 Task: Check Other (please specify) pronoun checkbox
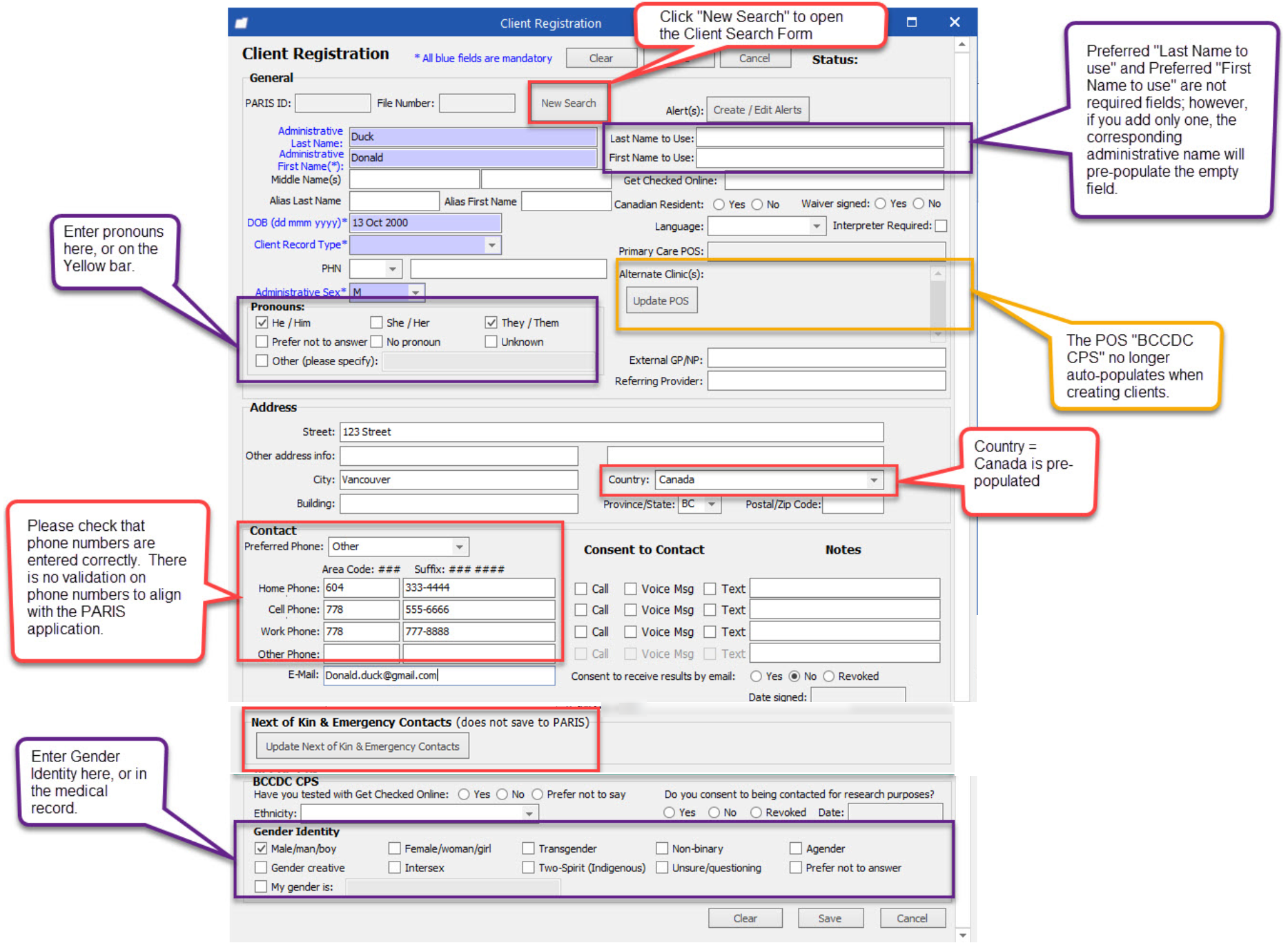click(x=262, y=360)
